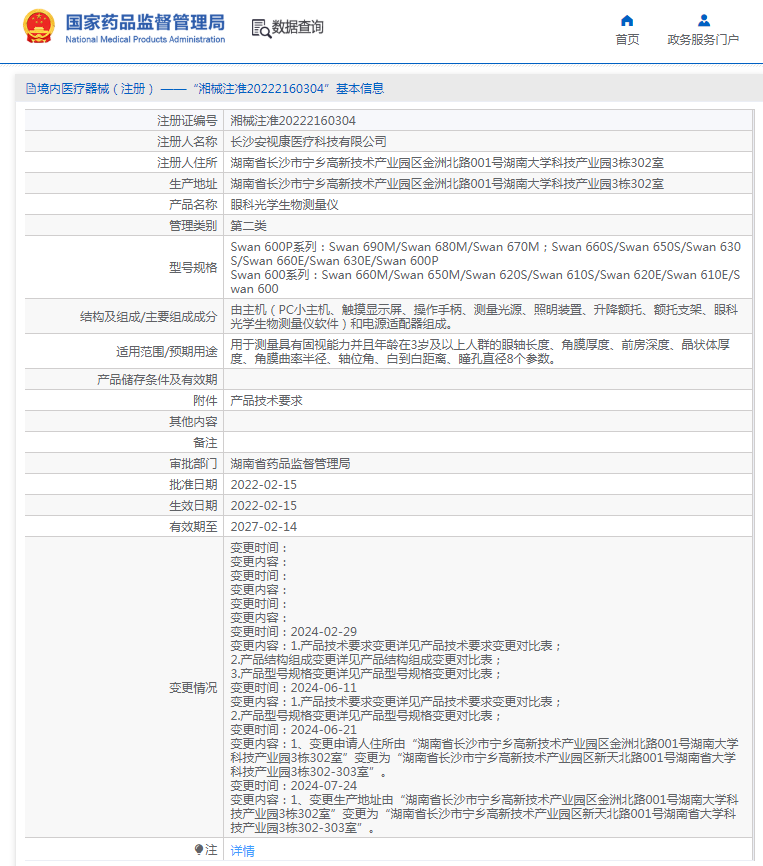Click the 审批部门 label
The image size is (763, 866).
coord(193,463)
